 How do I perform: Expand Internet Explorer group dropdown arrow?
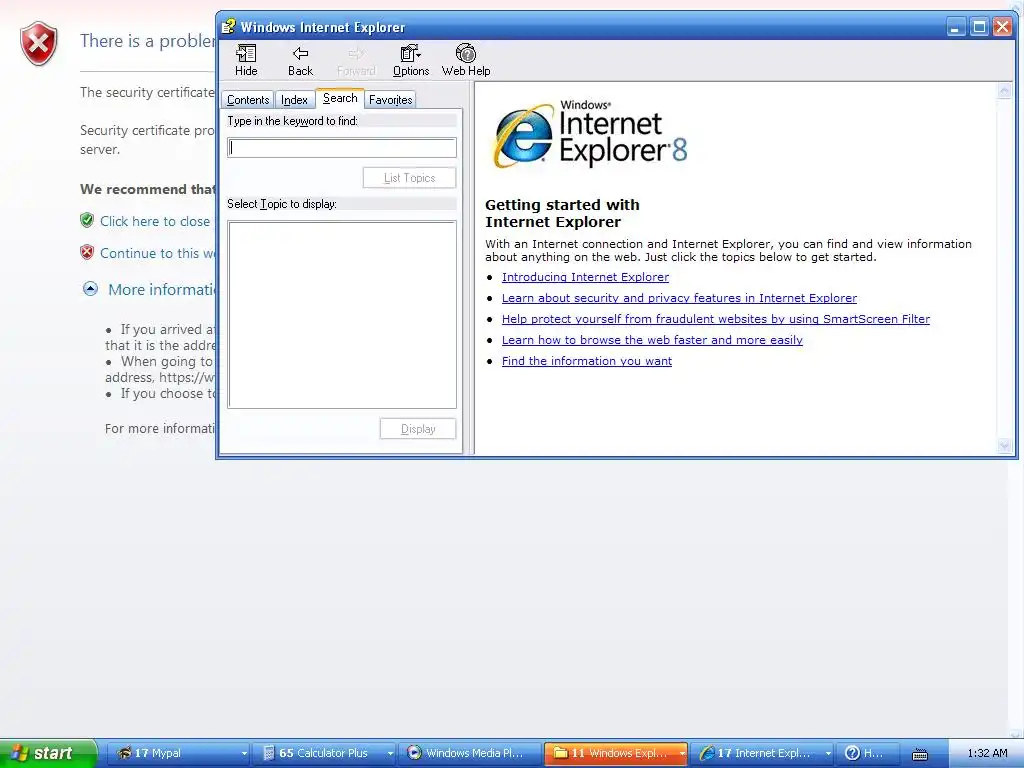click(828, 754)
